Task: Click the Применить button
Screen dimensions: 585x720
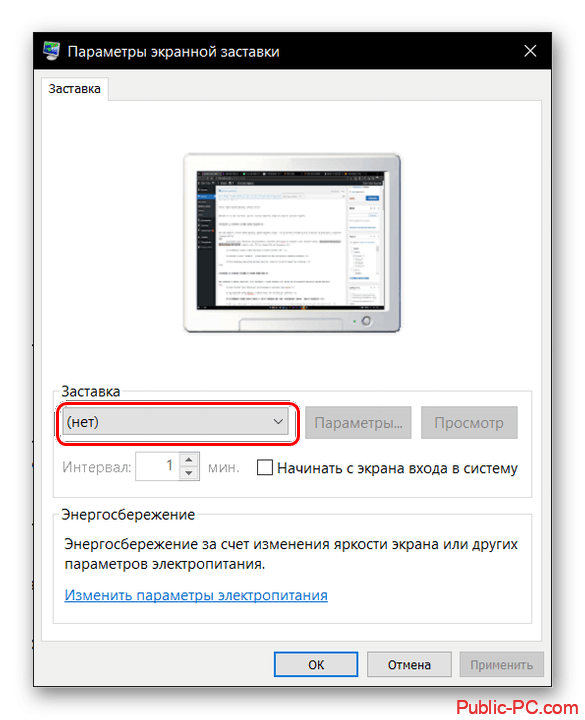Action: (x=501, y=664)
